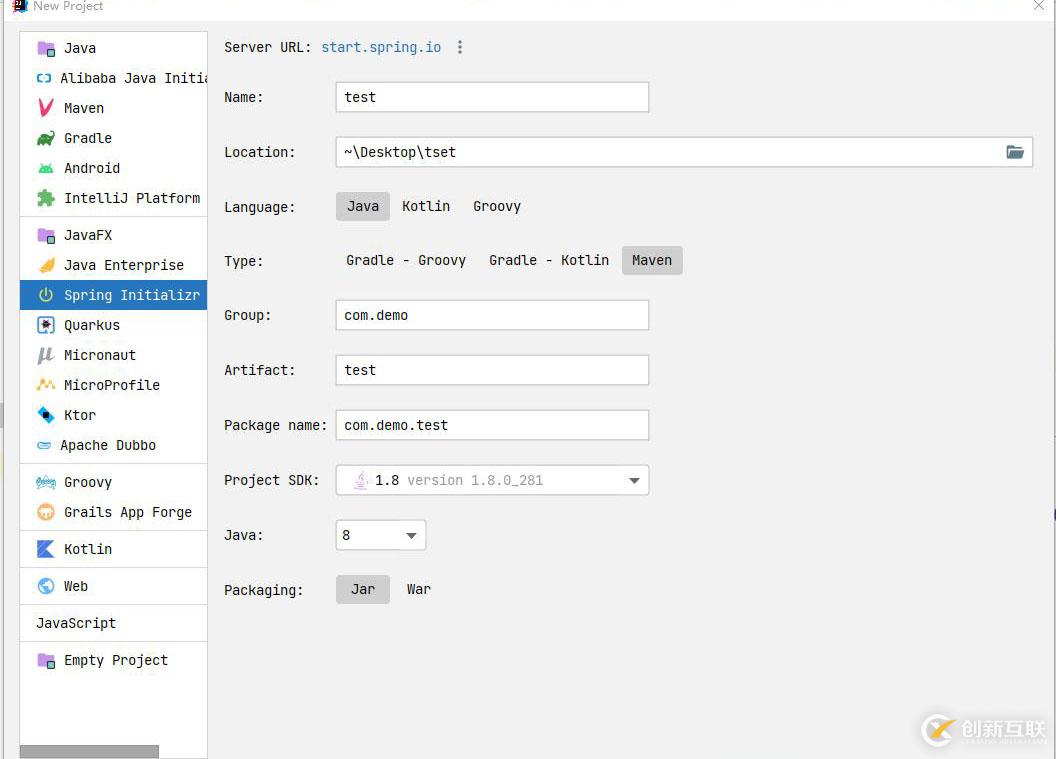Click the MicroProfile icon
This screenshot has width=1056, height=759.
coord(46,385)
